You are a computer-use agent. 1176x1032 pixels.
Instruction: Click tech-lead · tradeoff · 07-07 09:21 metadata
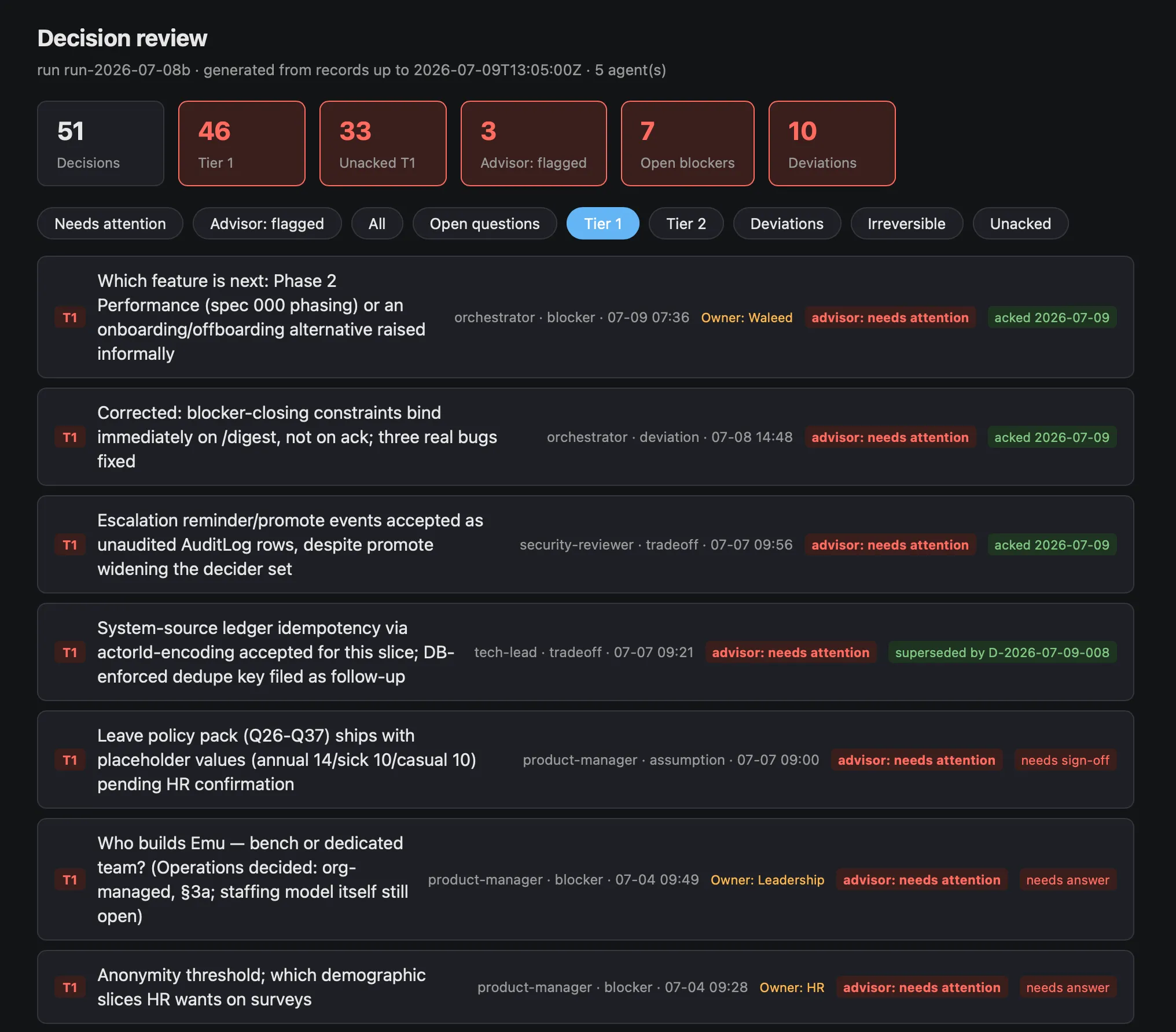tap(584, 653)
